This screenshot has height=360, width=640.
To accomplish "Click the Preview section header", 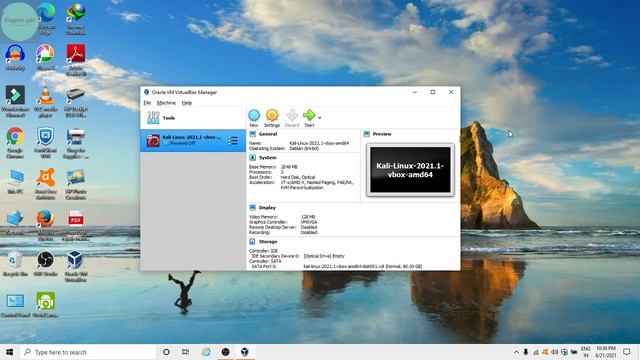I will pyautogui.click(x=382, y=134).
